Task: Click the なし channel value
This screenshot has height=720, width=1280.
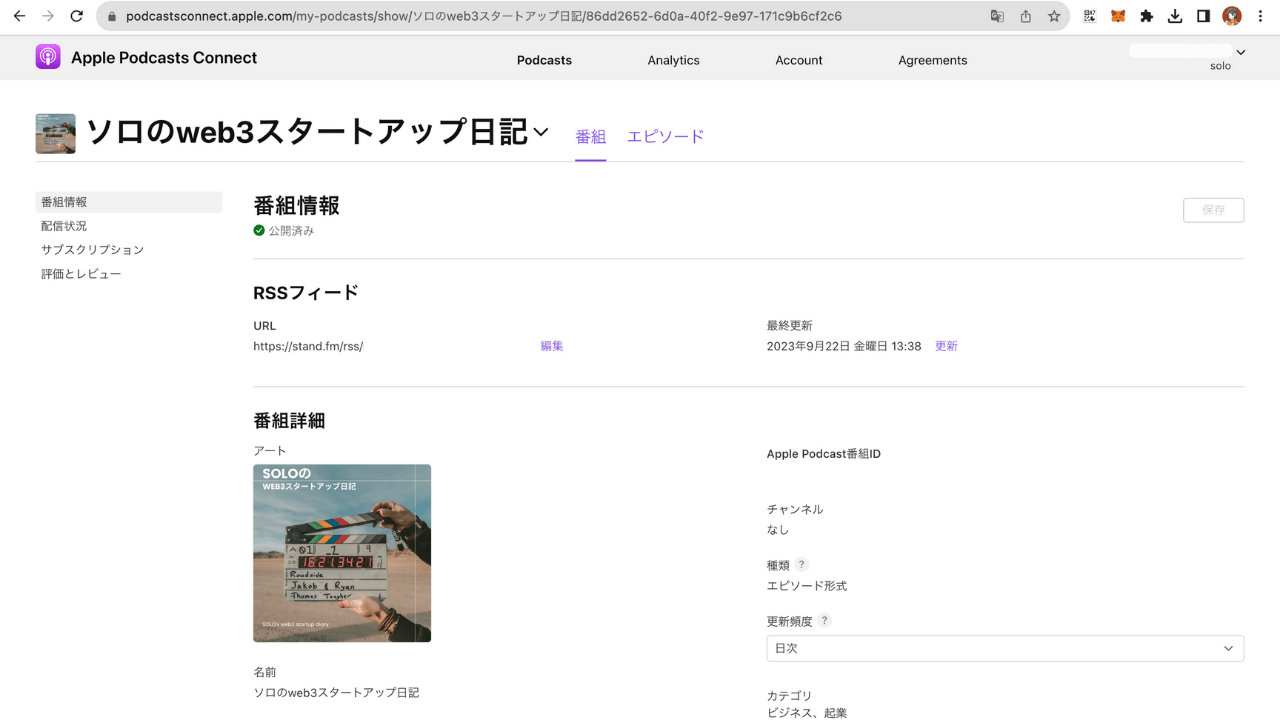Action: tap(778, 530)
